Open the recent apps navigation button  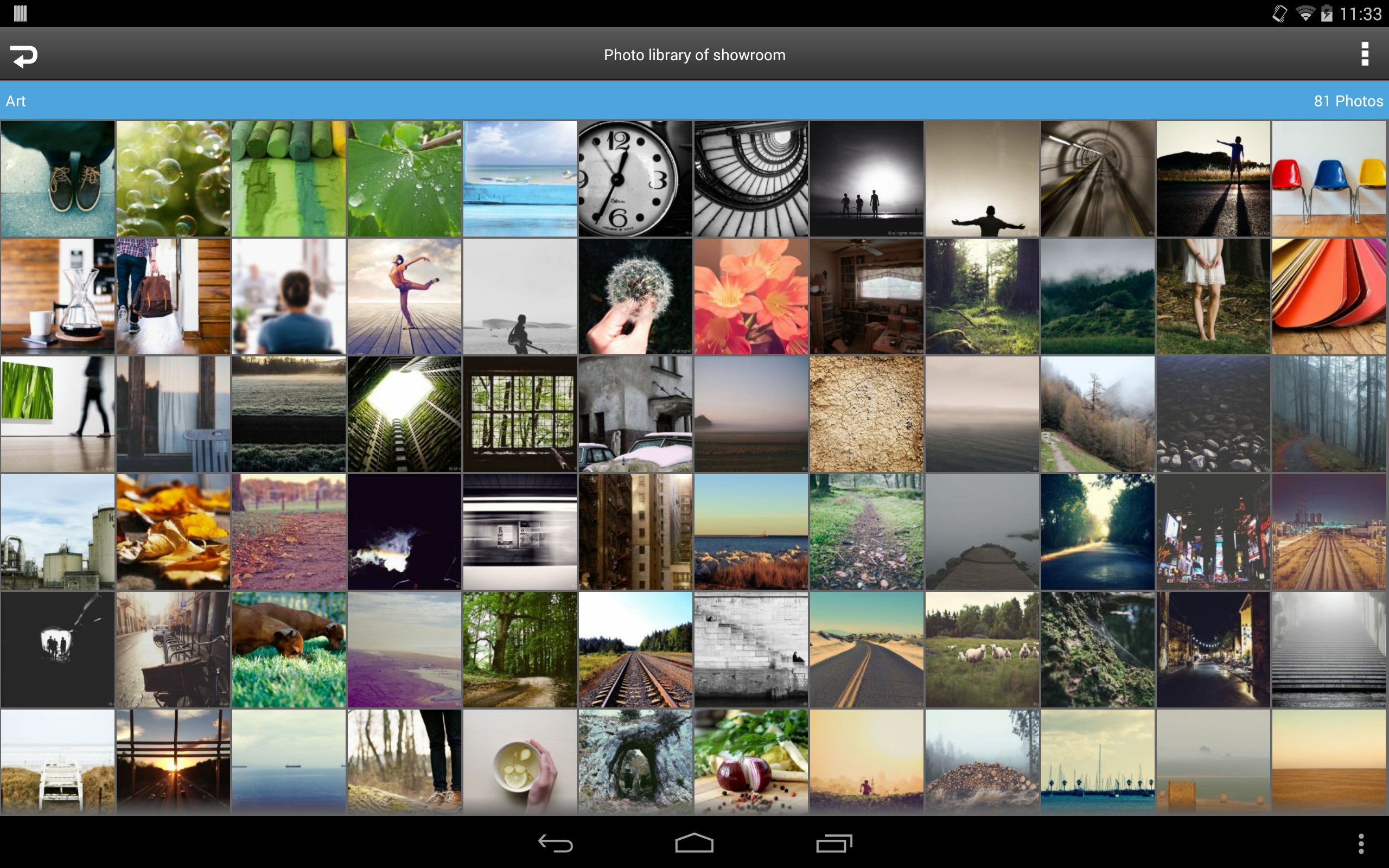click(833, 843)
